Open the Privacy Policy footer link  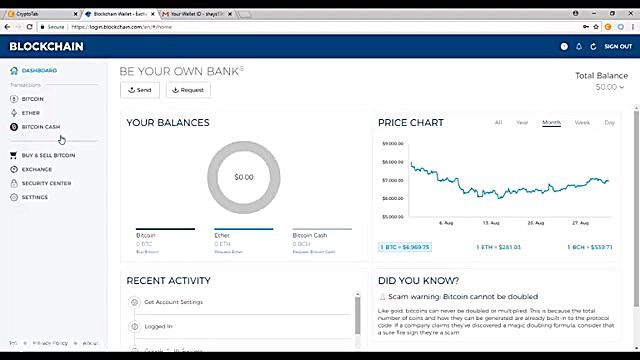point(50,343)
